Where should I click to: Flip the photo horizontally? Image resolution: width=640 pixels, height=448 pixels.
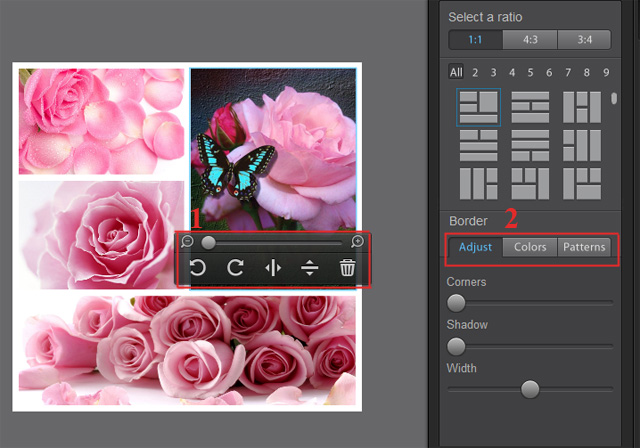point(272,268)
